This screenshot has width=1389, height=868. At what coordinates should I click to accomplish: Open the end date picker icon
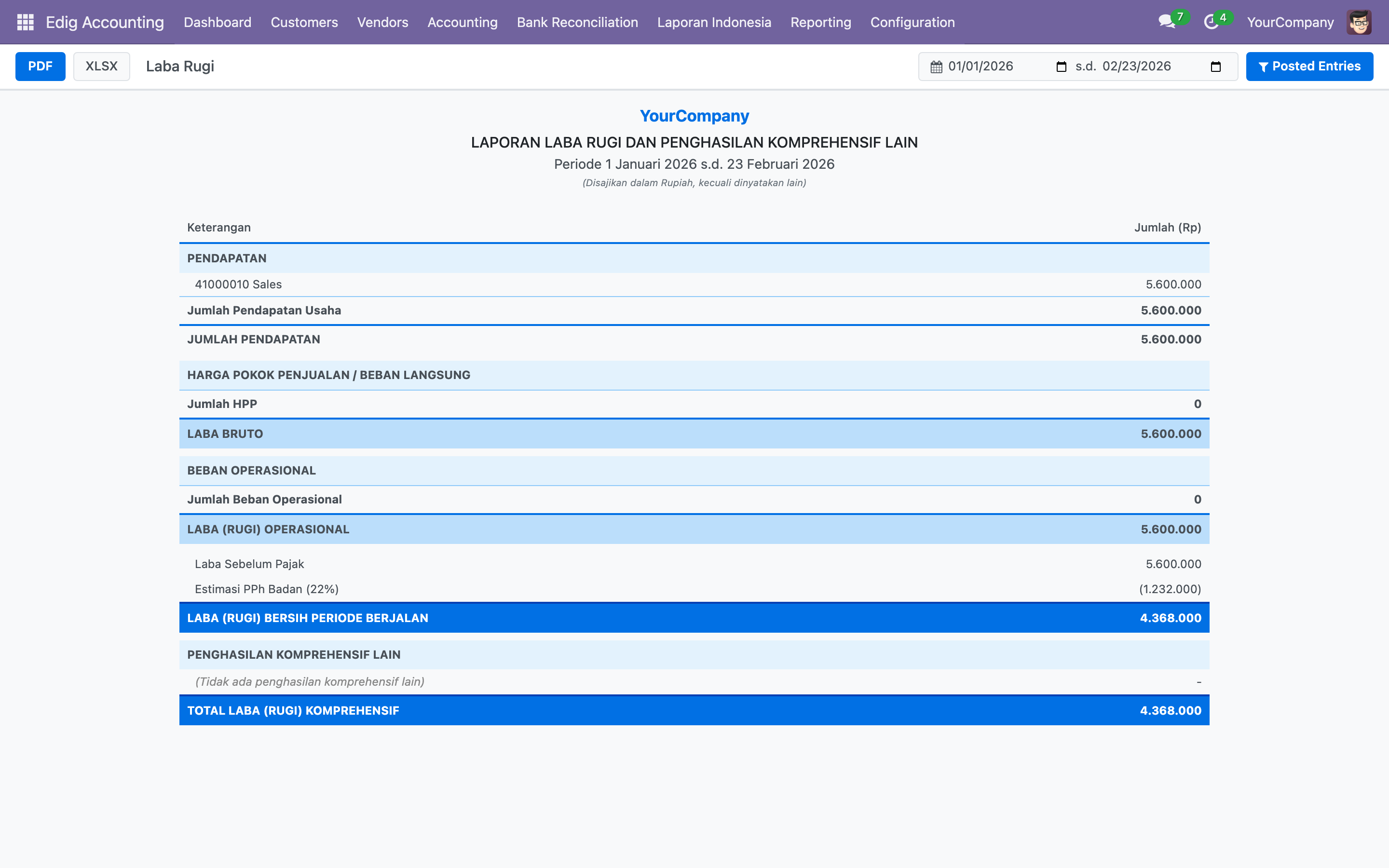pyautogui.click(x=1215, y=67)
